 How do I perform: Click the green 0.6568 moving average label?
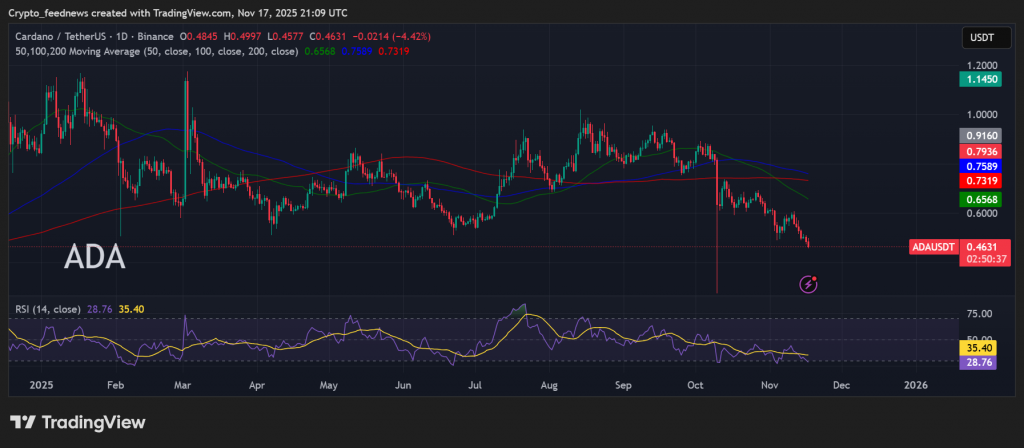[x=983, y=199]
